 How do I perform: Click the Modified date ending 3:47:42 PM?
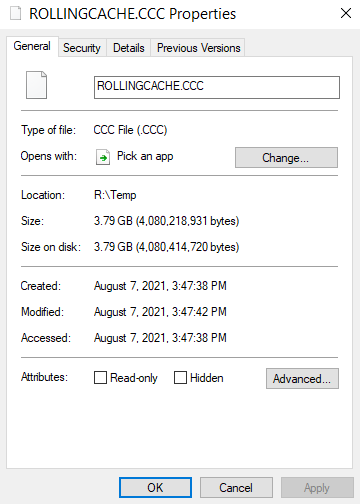tap(160, 312)
